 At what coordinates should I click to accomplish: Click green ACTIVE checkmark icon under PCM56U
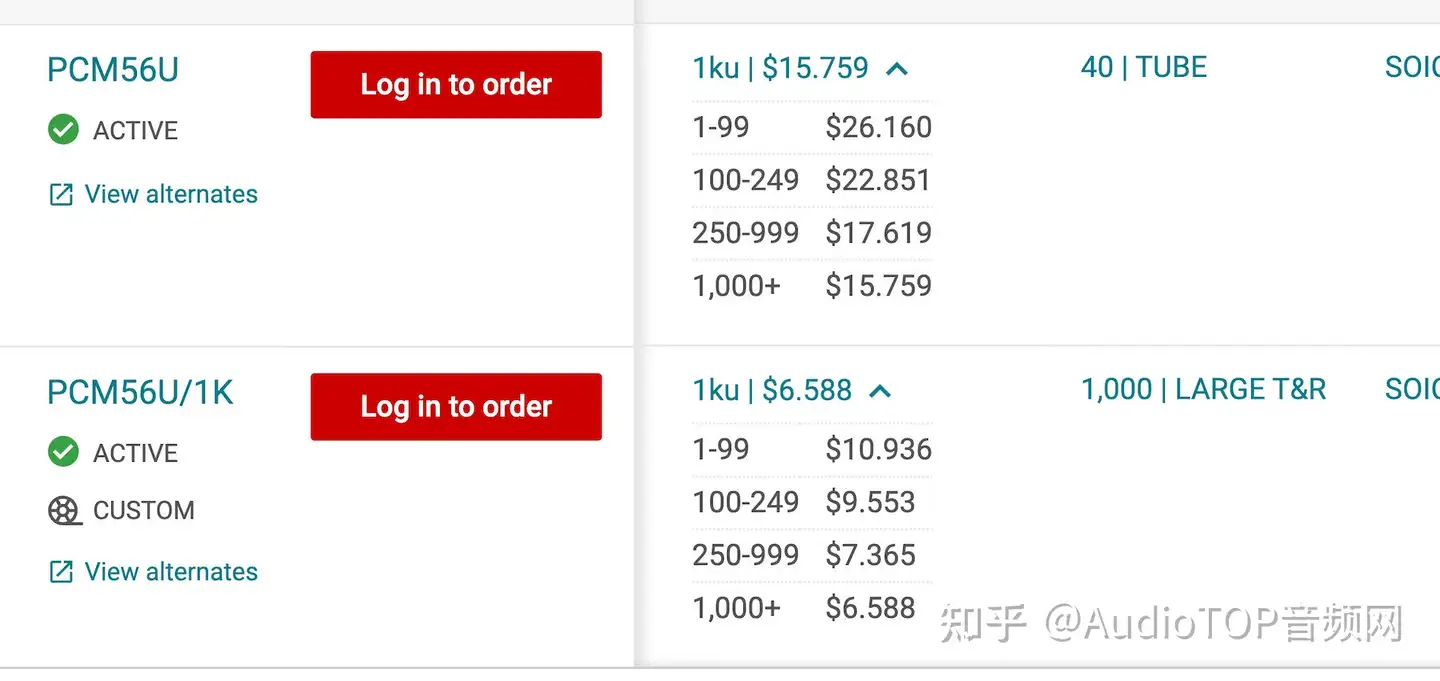[63, 130]
